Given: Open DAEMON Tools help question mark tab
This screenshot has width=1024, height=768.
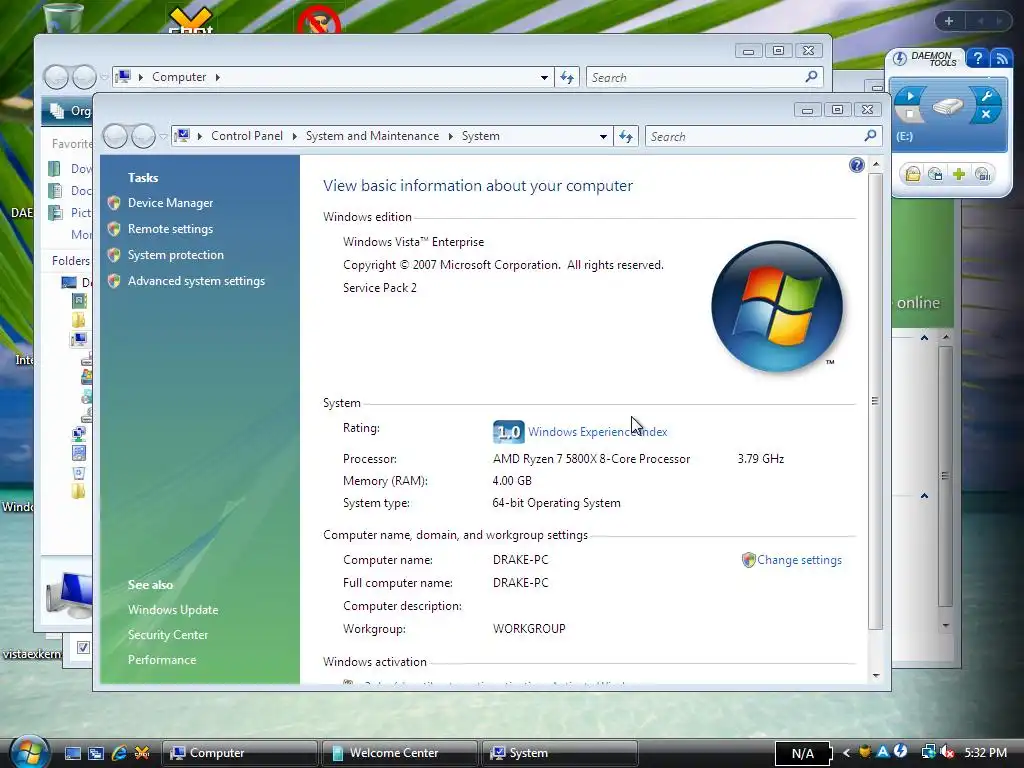Looking at the screenshot, I should (x=977, y=58).
